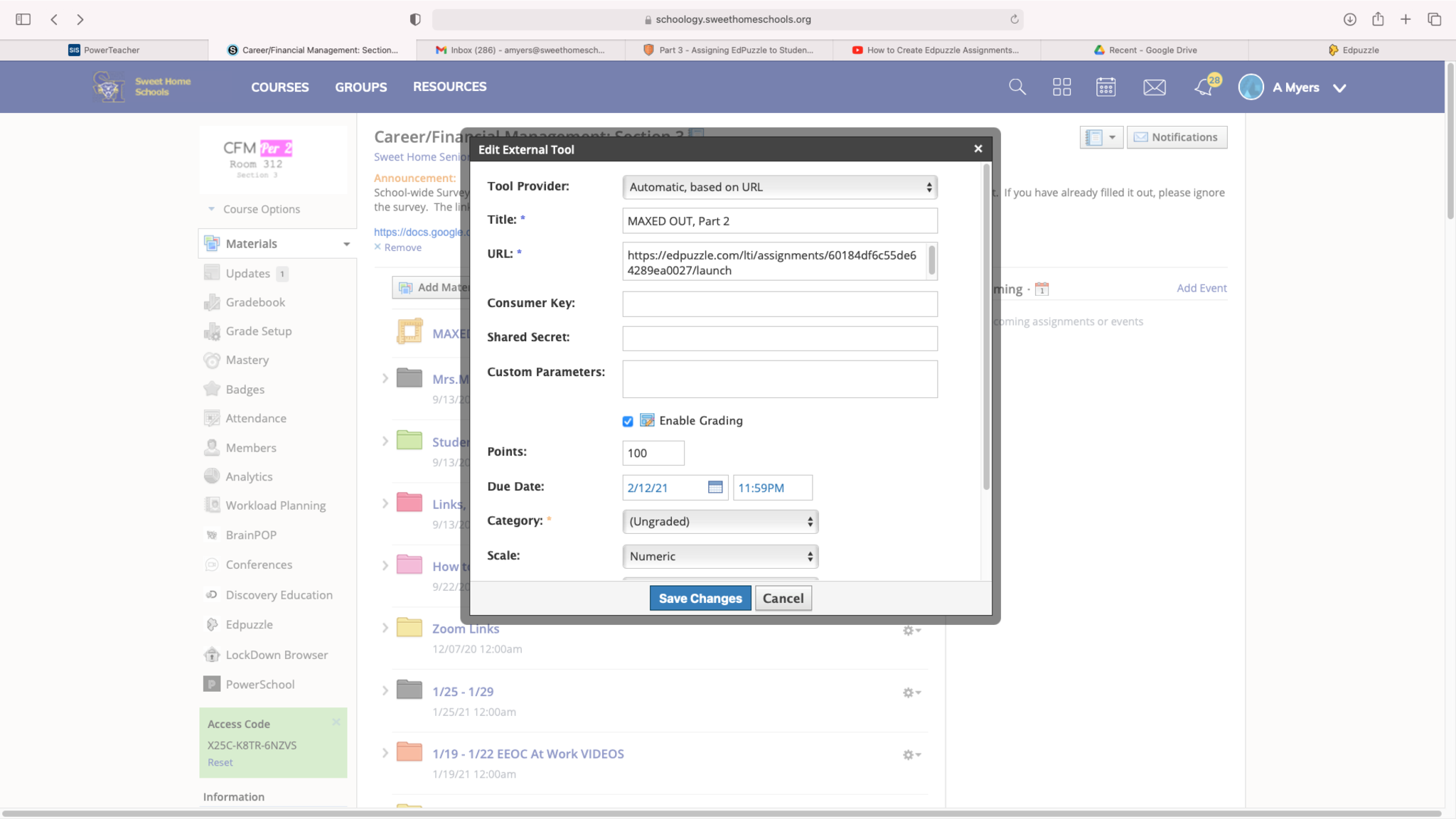Click the Cancel button

[783, 598]
